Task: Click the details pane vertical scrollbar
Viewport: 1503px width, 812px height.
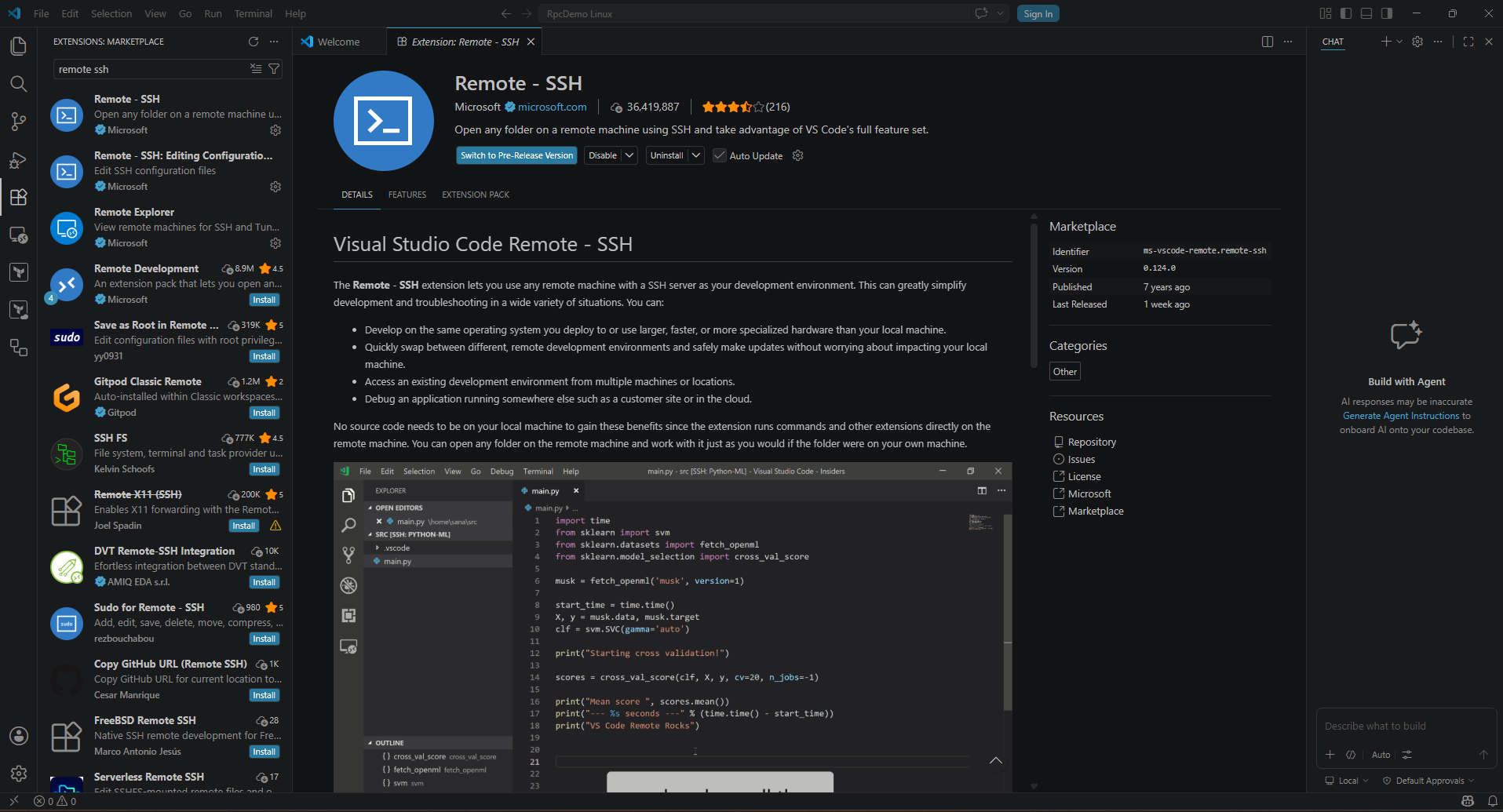Action: tap(1034, 296)
